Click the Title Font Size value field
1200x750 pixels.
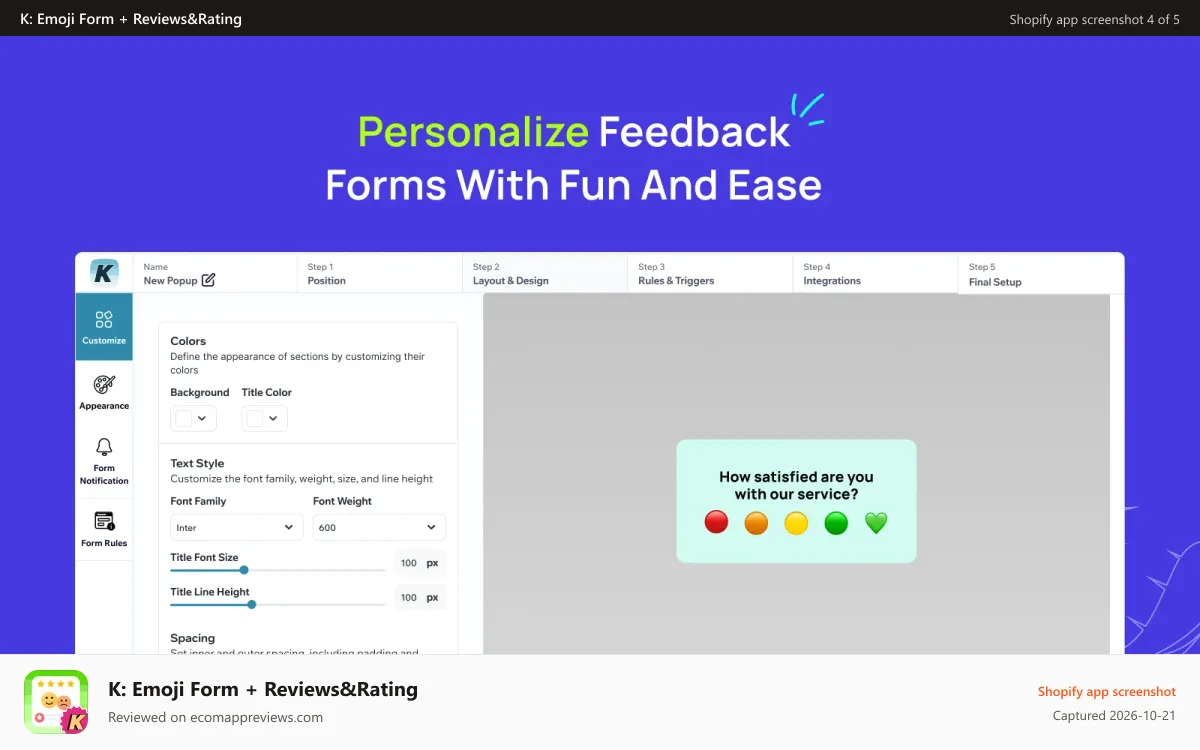tap(419, 563)
